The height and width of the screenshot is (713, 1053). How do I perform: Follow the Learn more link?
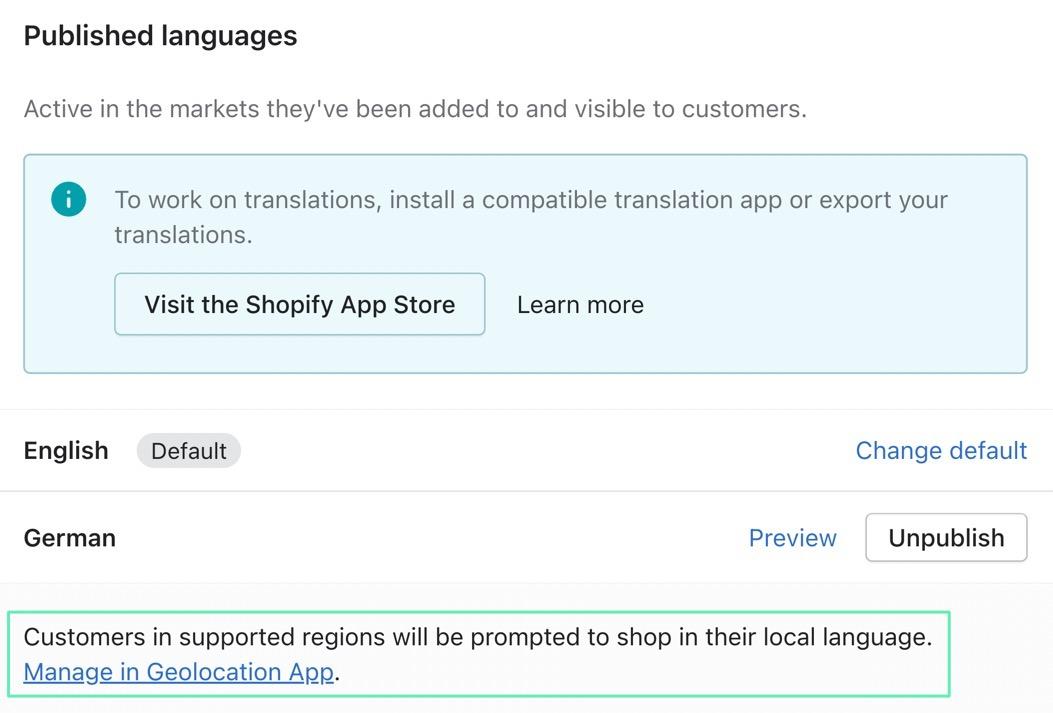(x=580, y=305)
